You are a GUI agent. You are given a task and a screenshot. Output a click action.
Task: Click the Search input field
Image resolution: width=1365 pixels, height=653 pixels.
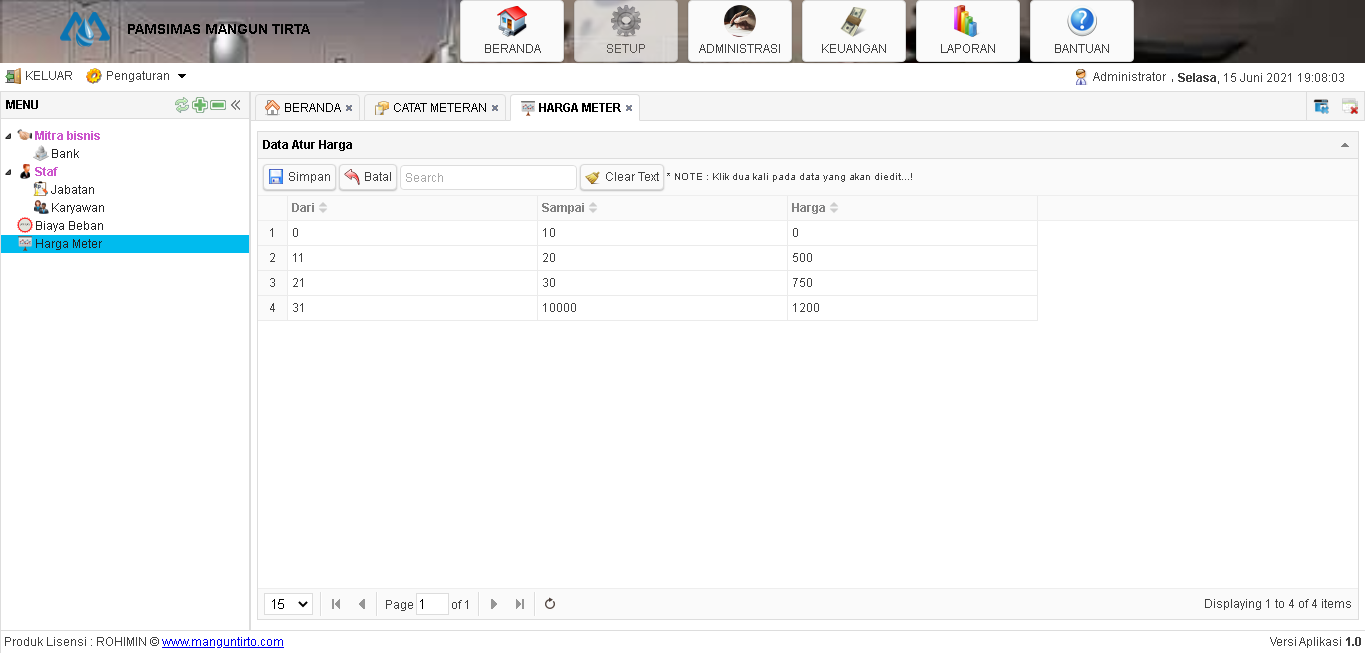pos(488,177)
